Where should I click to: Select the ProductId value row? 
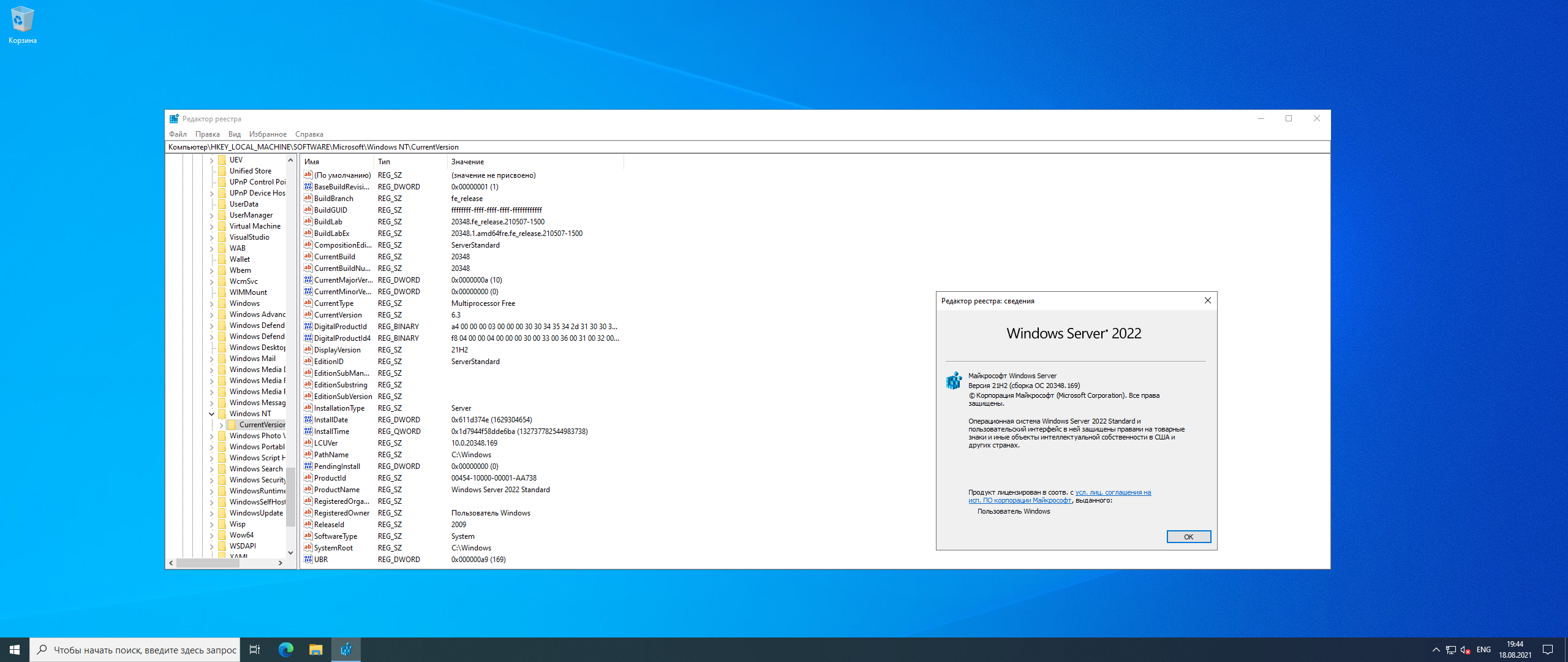(x=462, y=478)
